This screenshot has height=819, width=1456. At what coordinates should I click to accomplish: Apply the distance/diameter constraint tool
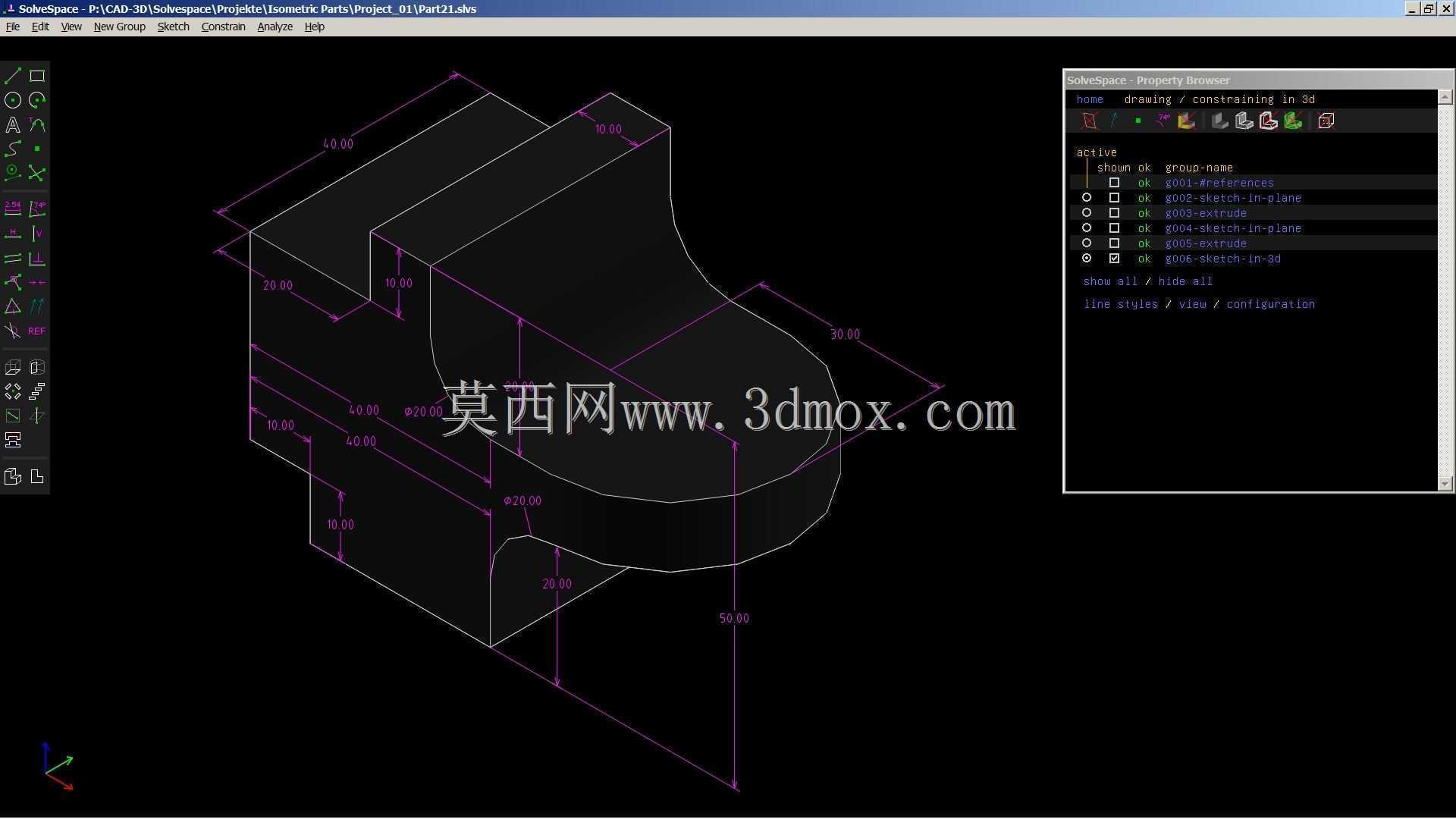(13, 209)
